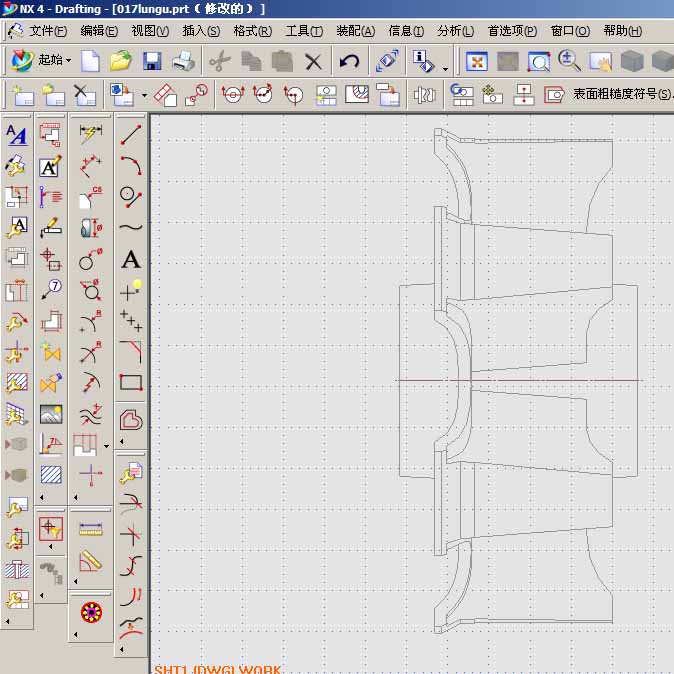Open the 首选项(P) menu
This screenshot has height=674, width=674.
512,31
